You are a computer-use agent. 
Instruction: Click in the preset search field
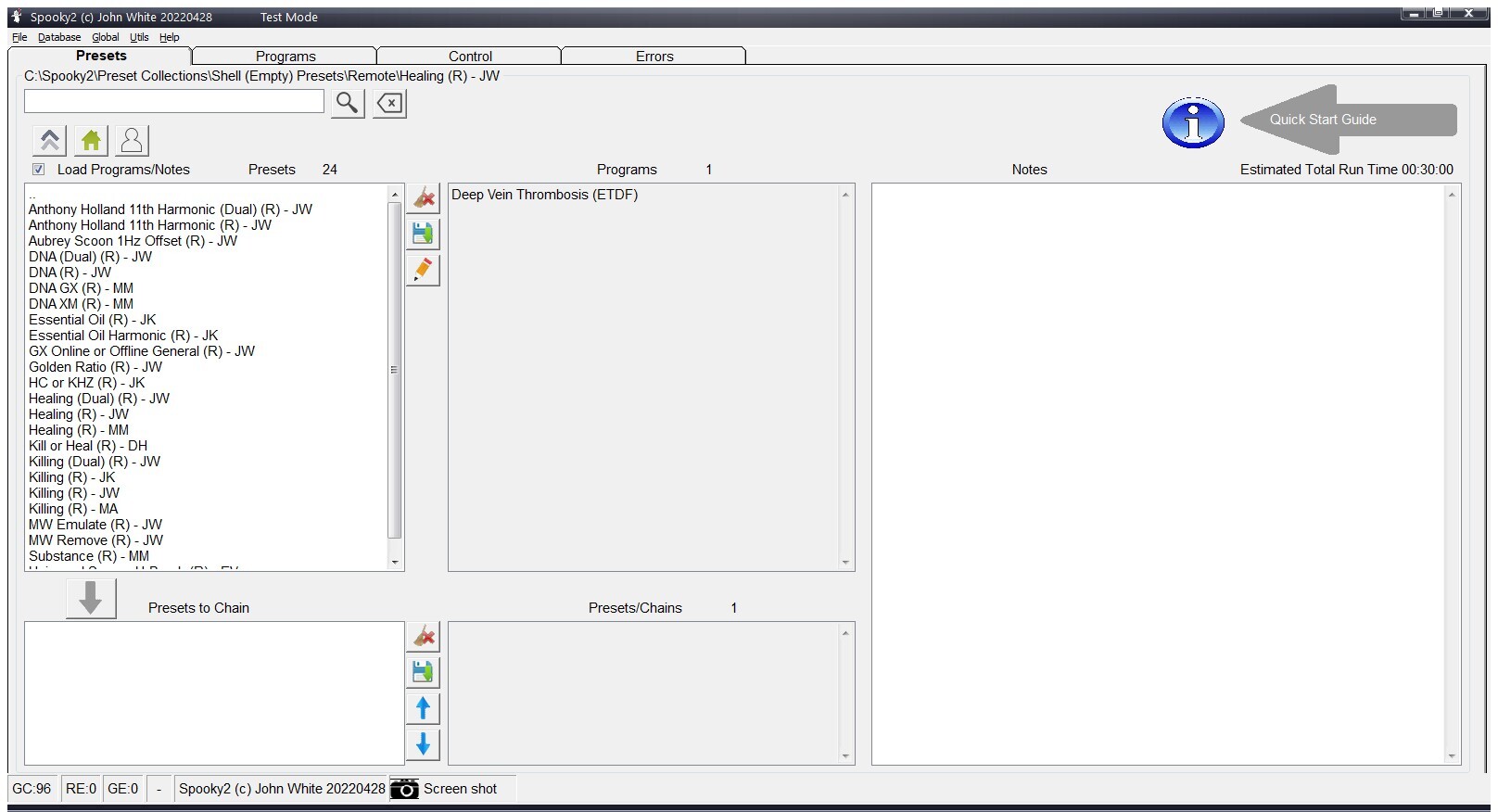click(174, 102)
